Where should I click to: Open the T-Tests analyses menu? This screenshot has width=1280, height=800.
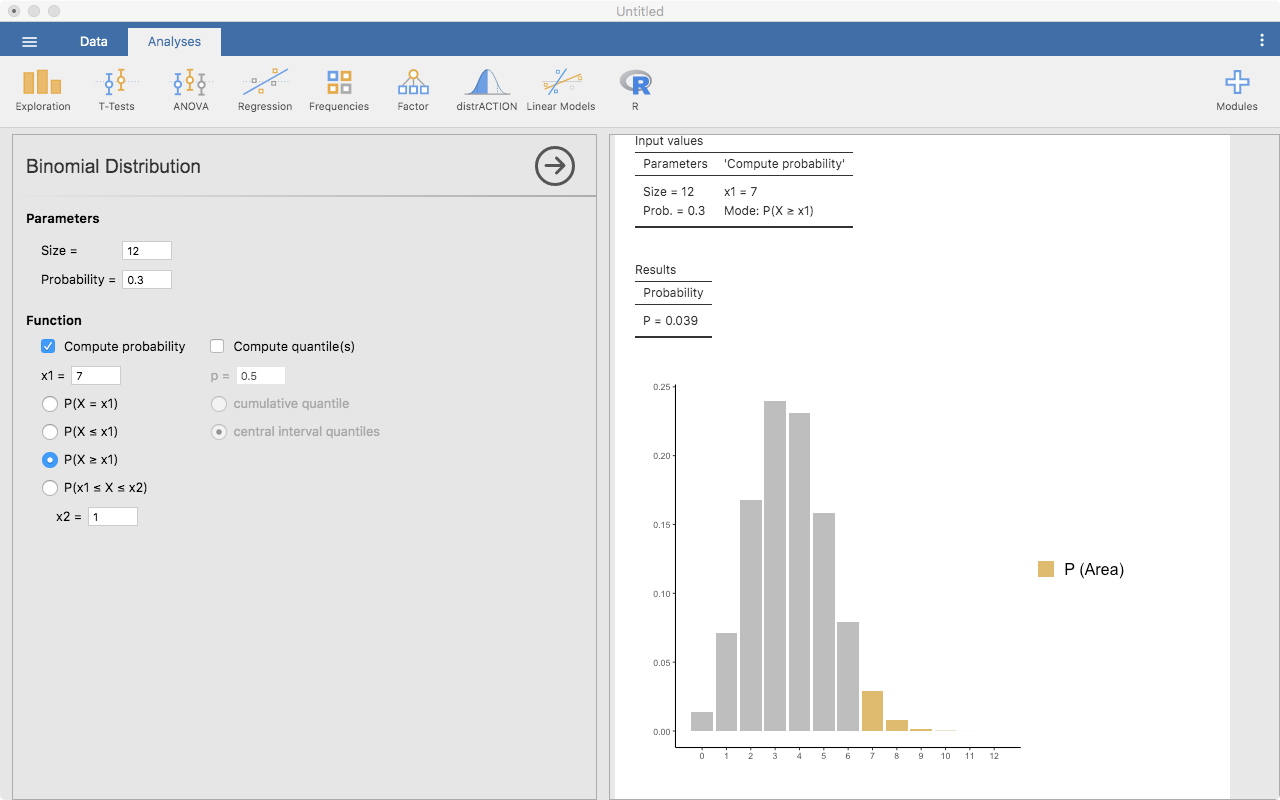coord(116,90)
